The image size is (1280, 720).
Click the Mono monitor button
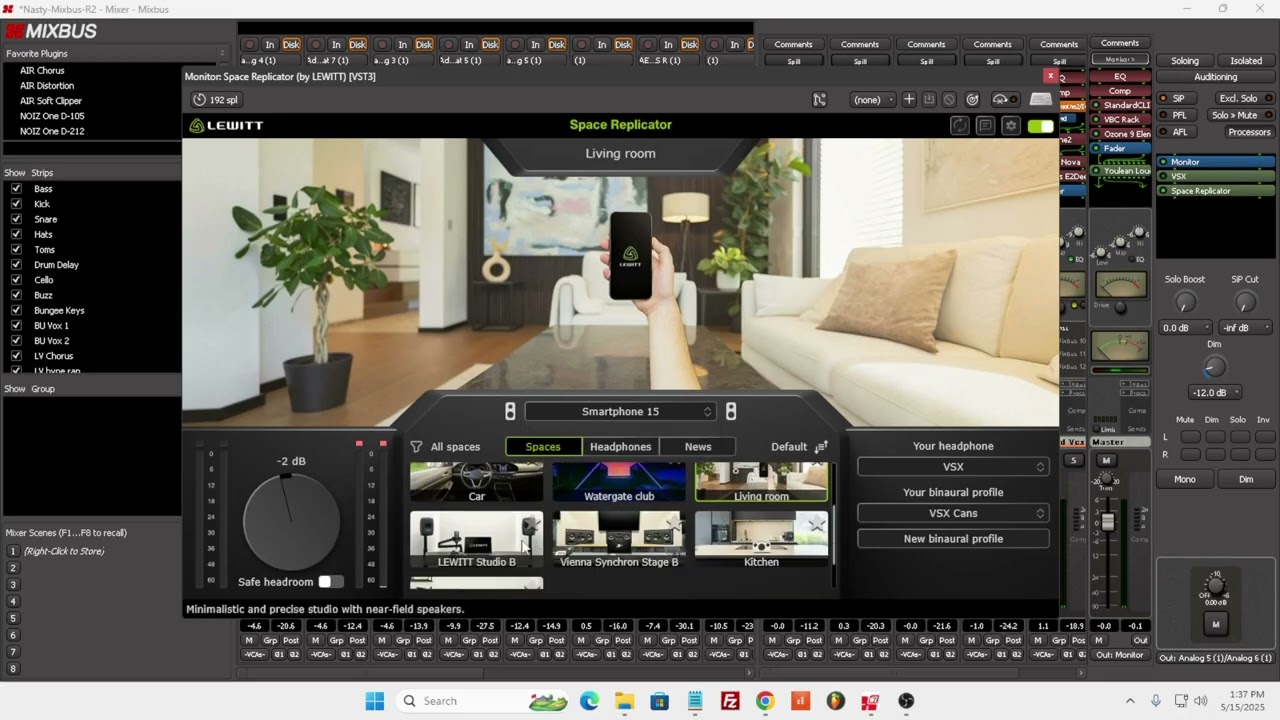(1185, 479)
